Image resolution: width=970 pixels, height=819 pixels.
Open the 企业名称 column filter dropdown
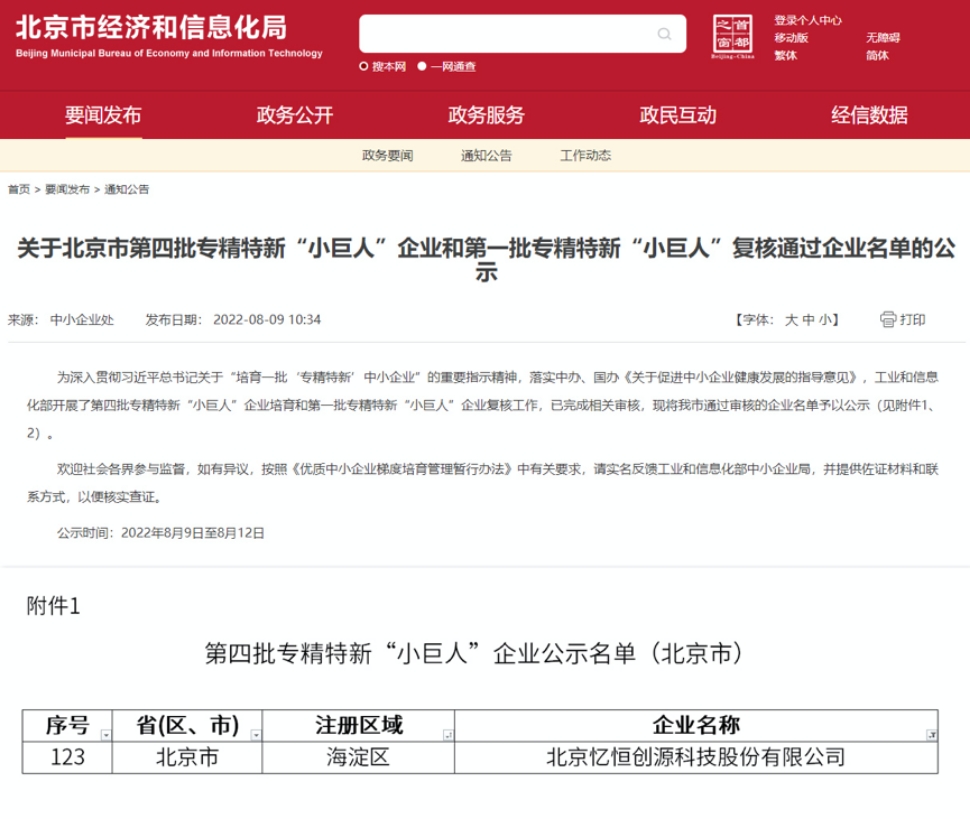(x=931, y=735)
